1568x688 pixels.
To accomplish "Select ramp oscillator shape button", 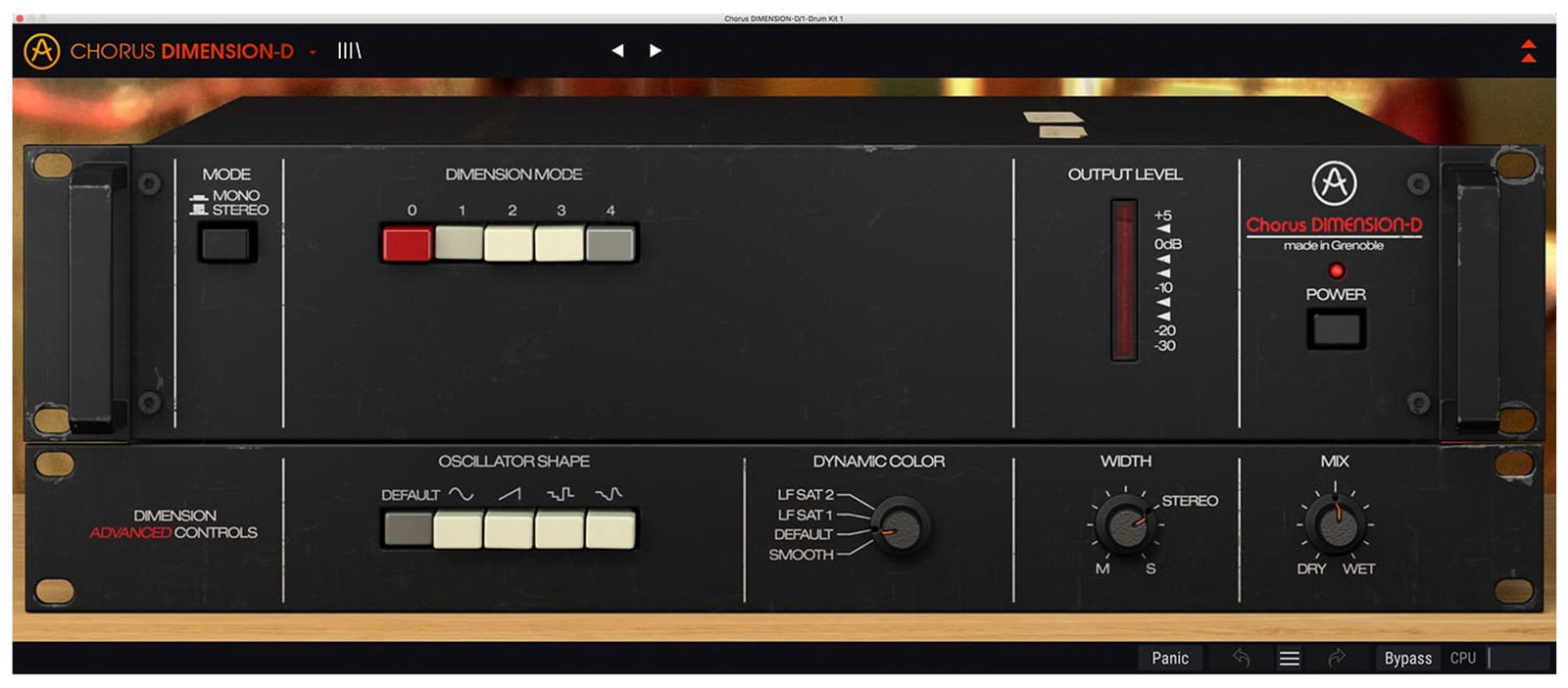I will 509,530.
